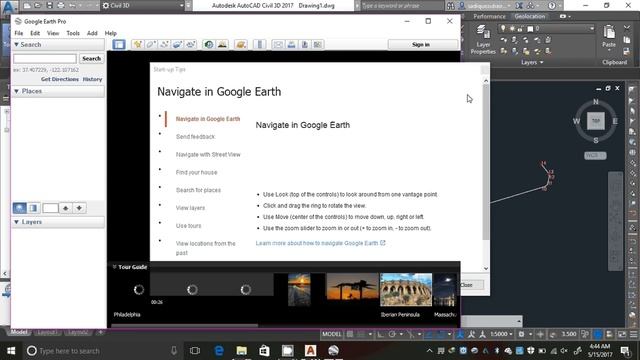Image resolution: width=640 pixels, height=360 pixels.
Task: Click the Start-up Tips vertical scrollbar
Action: [x=486, y=163]
